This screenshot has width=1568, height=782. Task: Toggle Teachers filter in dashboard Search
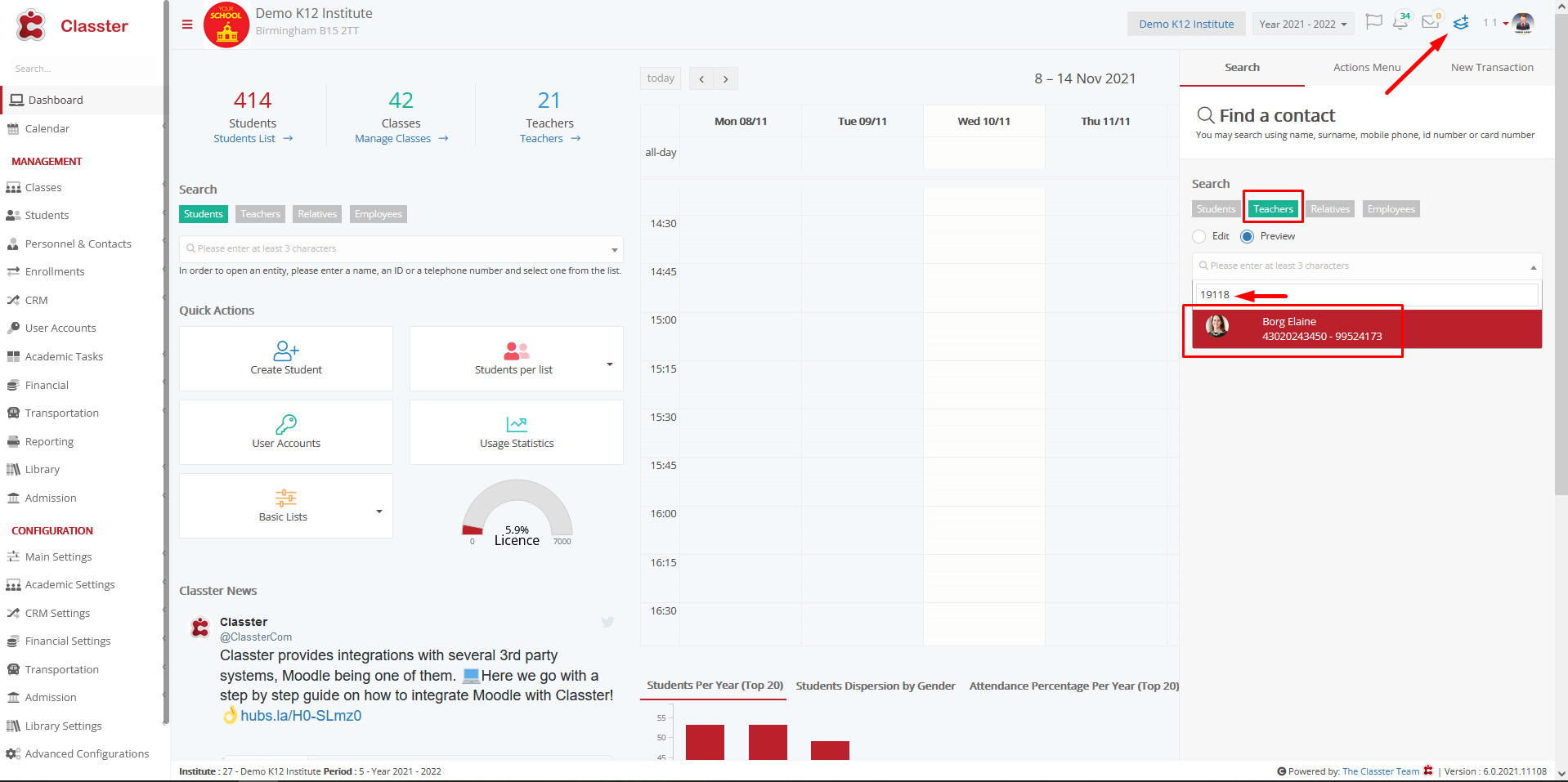[260, 214]
